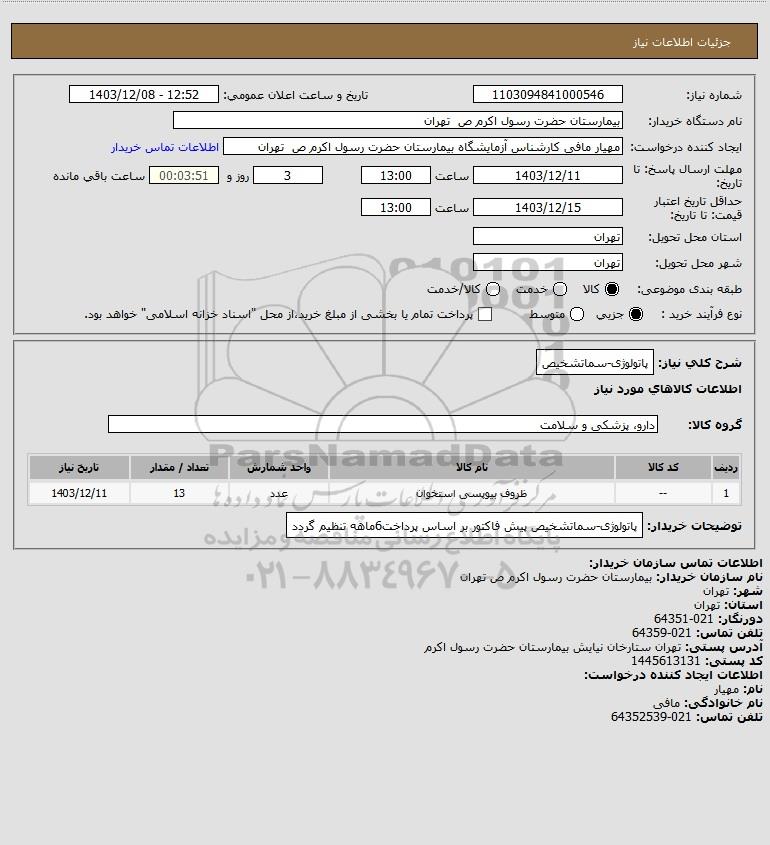
Task: Click the unit cell عدد
Action: click(x=279, y=493)
